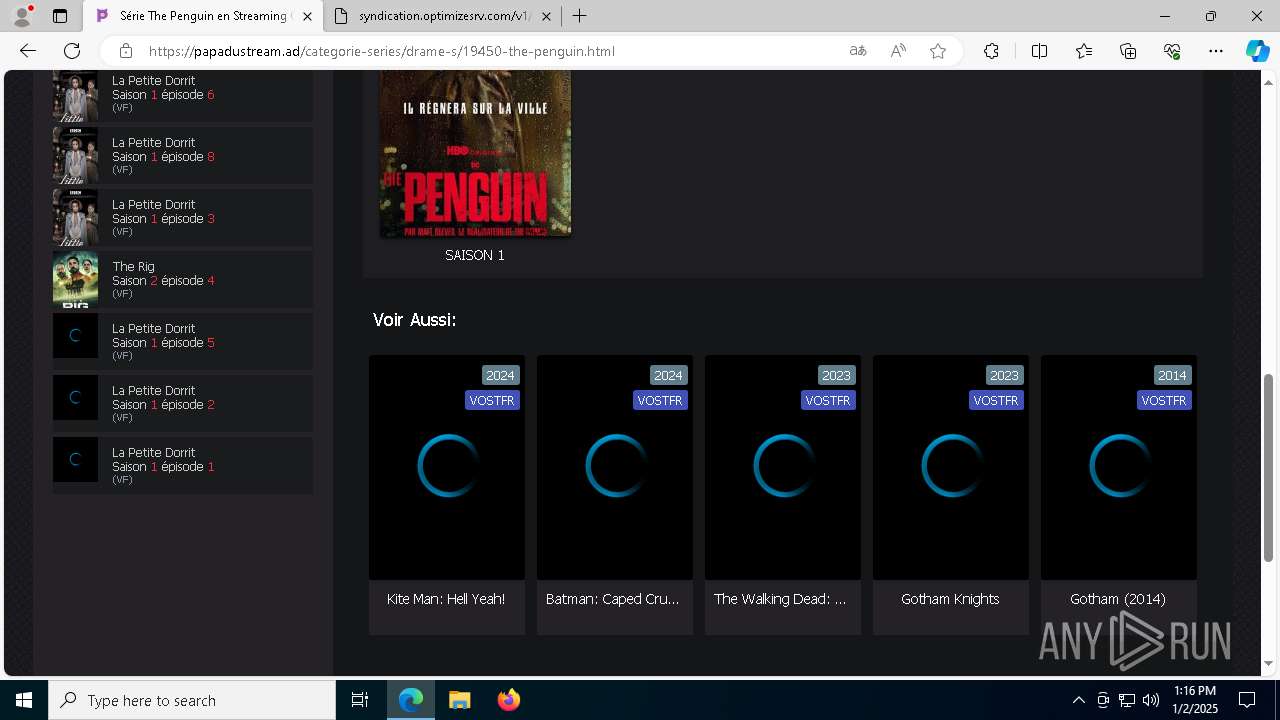Screen dimensions: 1280x720
Task: Open Kite Man: Hell Yeah! card
Action: point(447,495)
